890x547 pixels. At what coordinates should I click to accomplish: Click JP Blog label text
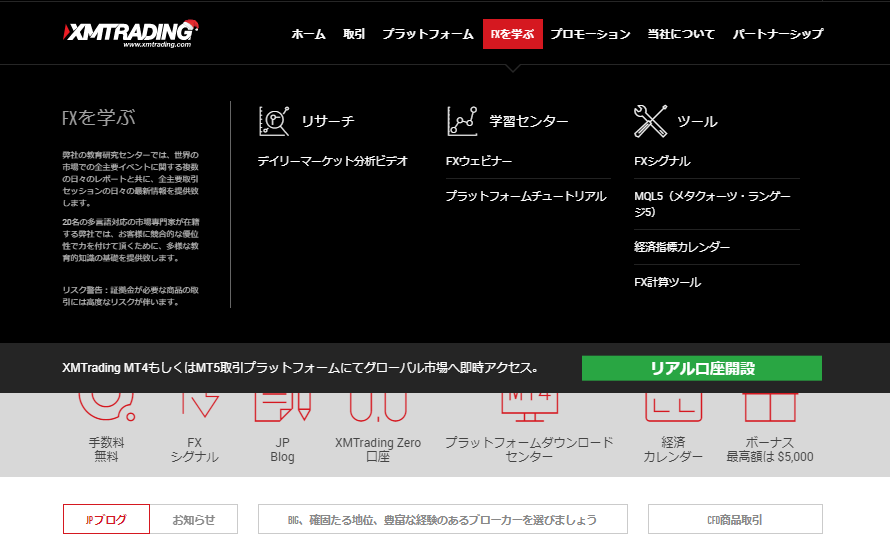[283, 449]
